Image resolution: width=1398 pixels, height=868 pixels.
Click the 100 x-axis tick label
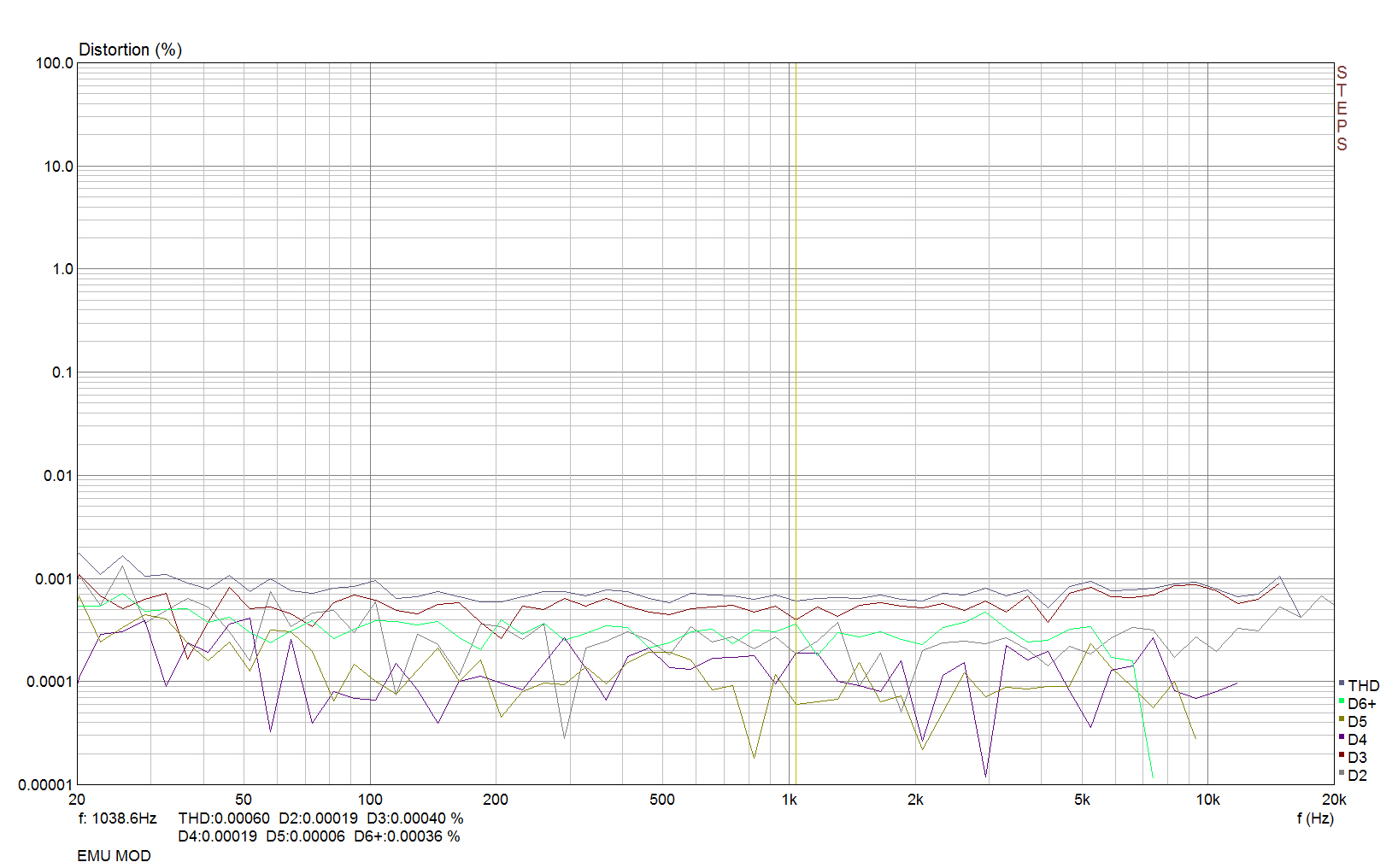pos(370,800)
